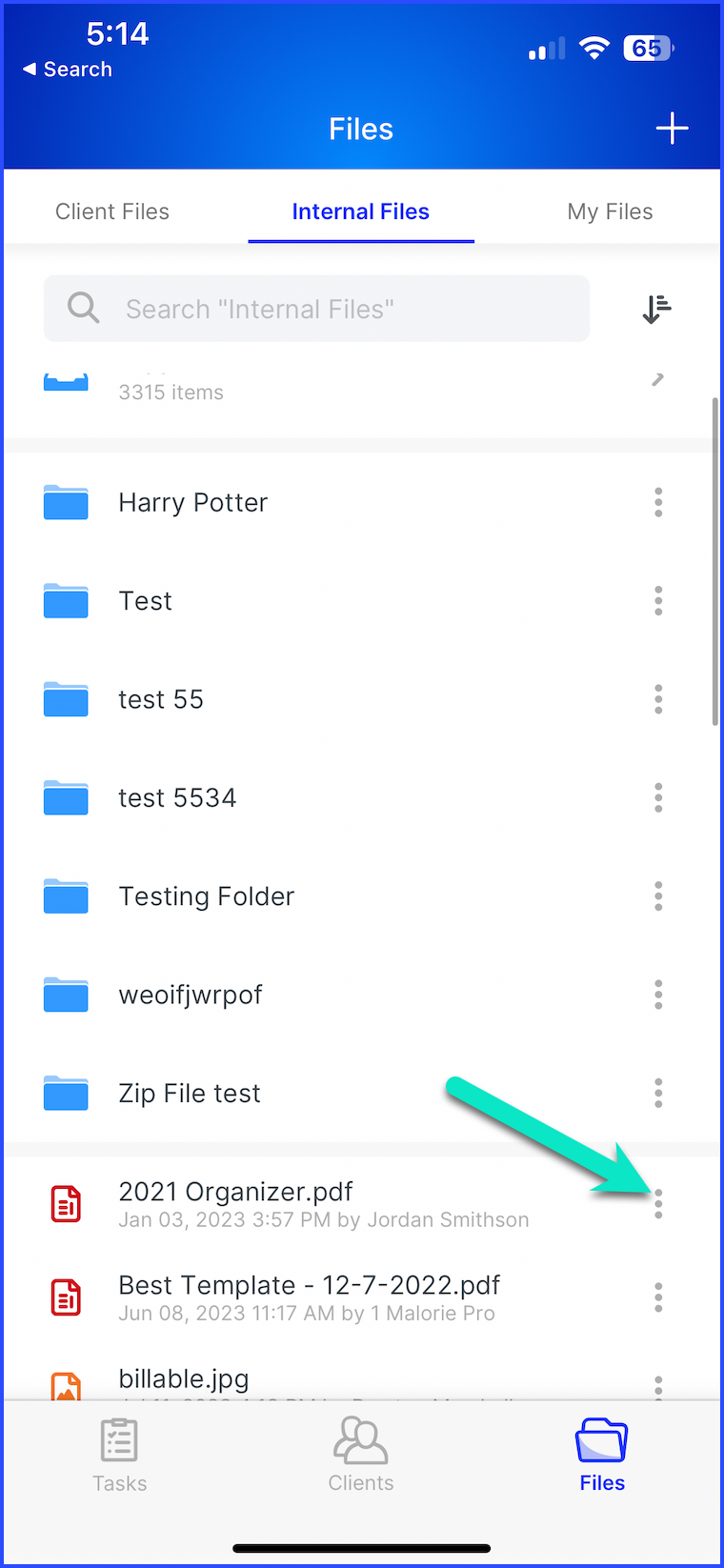Switch to My Files tab

tap(610, 211)
